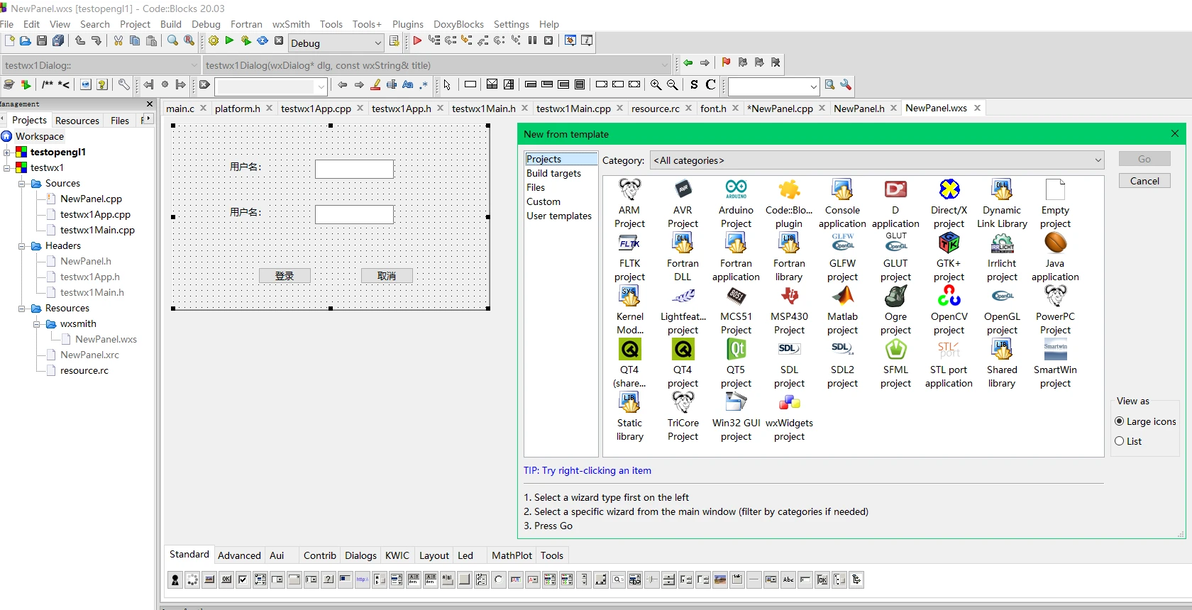Switch to the Dialogs palette tab
1192x610 pixels.
[x=360, y=556]
